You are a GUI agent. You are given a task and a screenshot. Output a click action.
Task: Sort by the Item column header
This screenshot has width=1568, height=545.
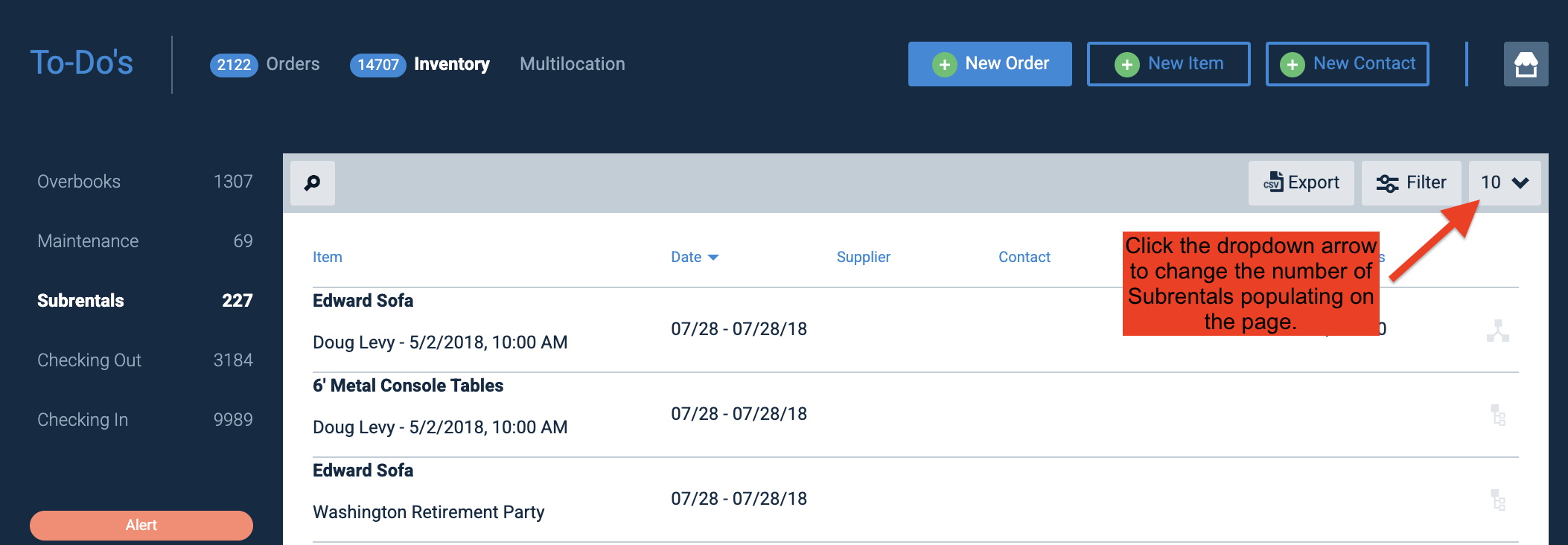pos(327,257)
